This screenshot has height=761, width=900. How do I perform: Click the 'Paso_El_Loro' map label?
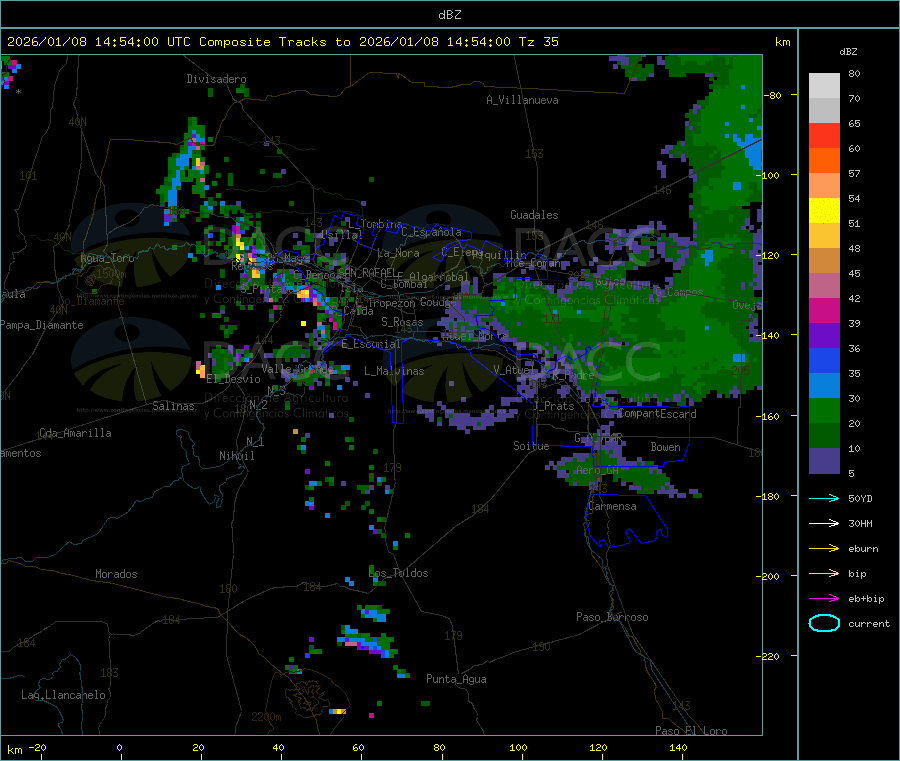(692, 731)
